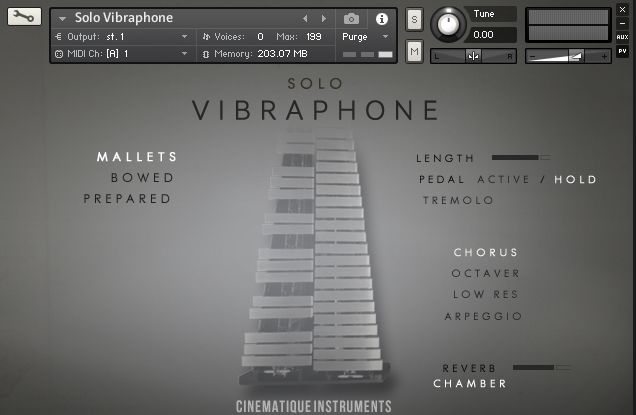
Task: Click the volume plus button
Action: click(x=604, y=57)
